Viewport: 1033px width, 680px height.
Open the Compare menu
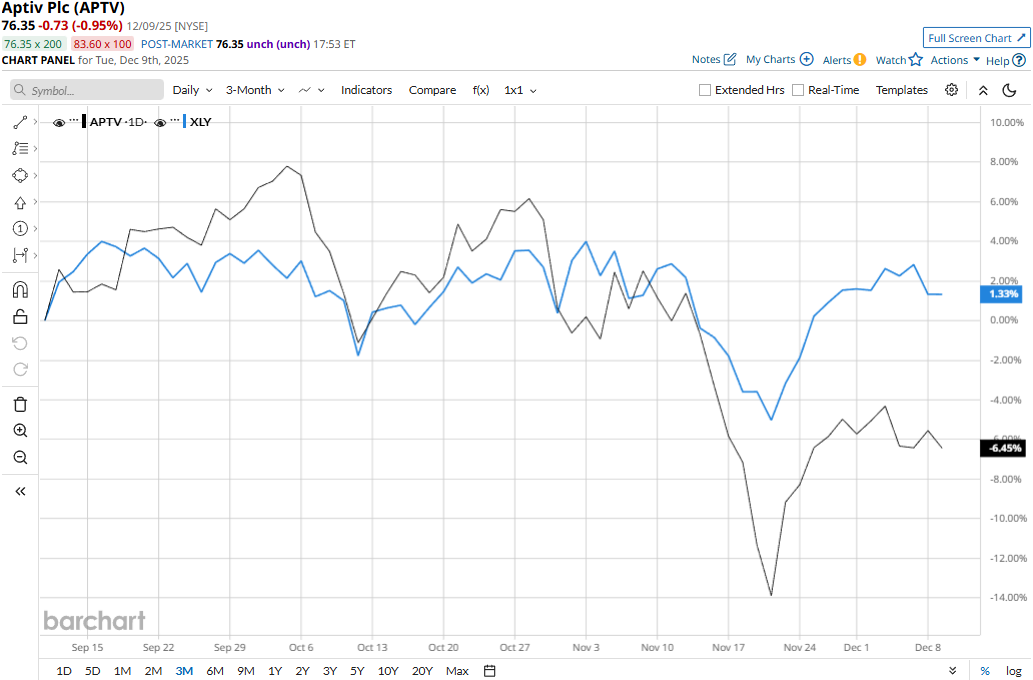pos(432,90)
